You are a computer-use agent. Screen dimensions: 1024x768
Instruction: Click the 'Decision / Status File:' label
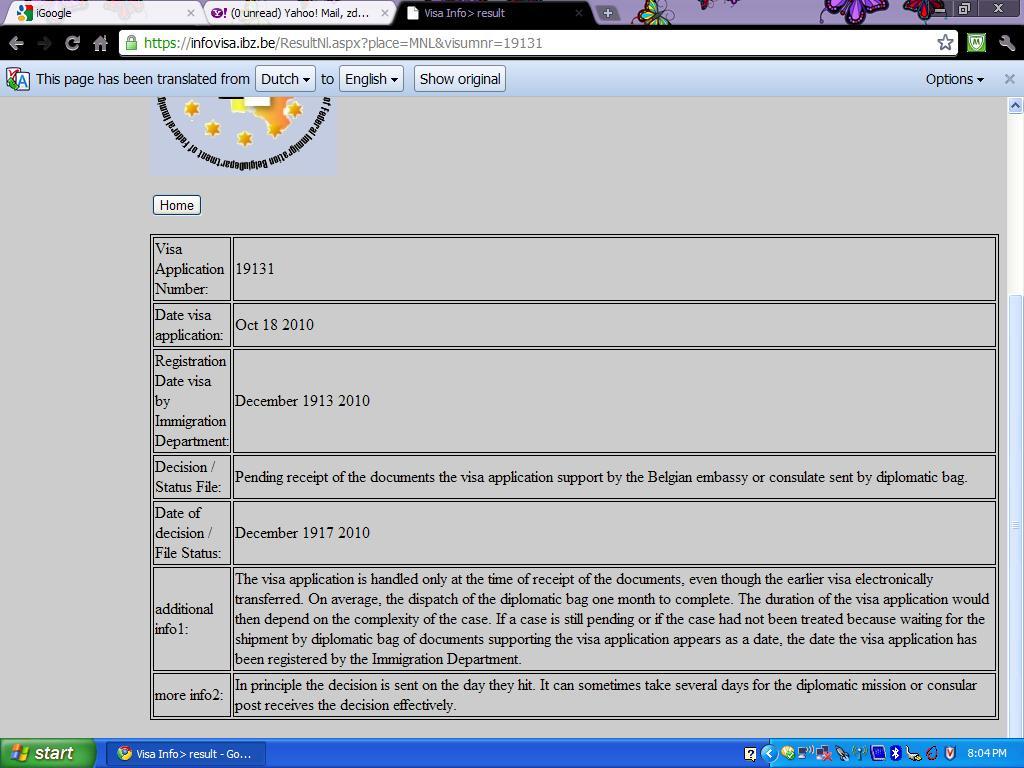coord(187,477)
